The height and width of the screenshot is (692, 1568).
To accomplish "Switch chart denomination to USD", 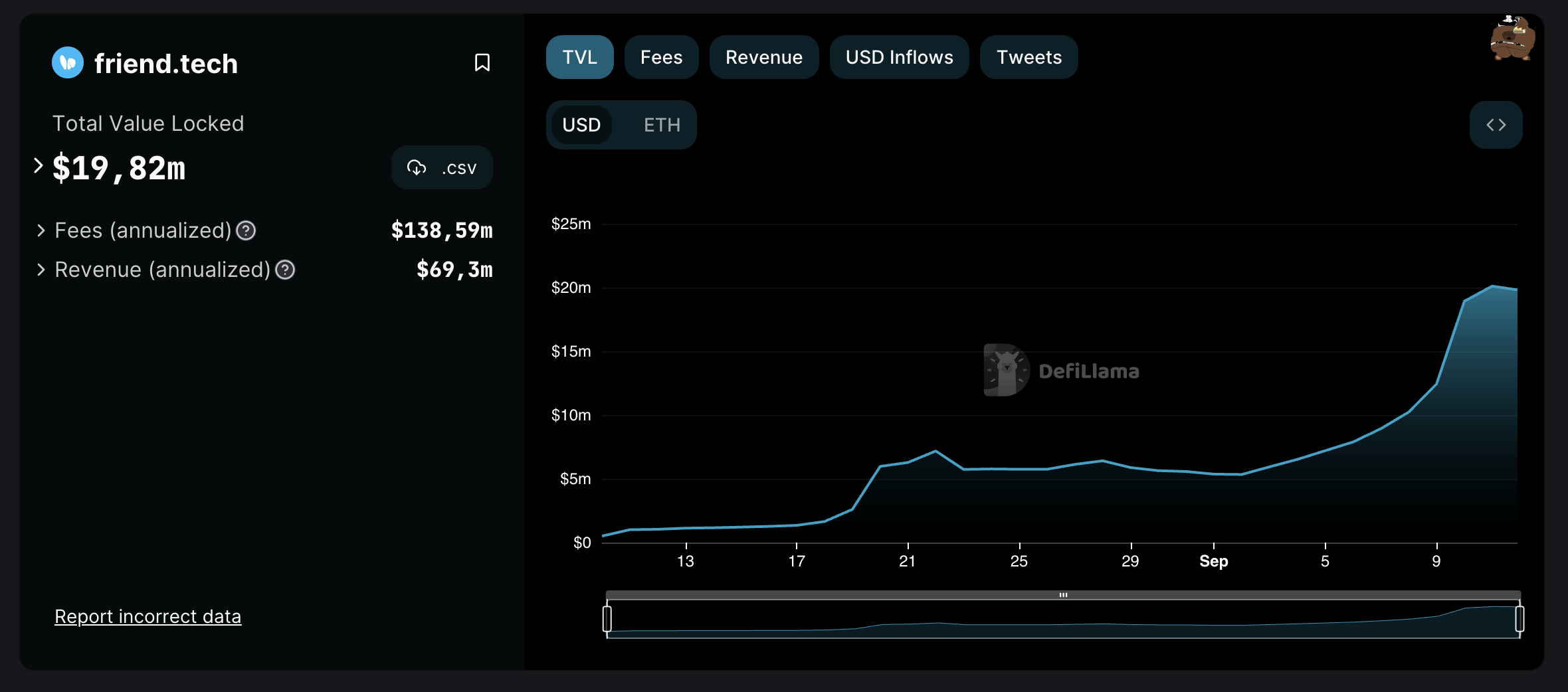I will [581, 125].
